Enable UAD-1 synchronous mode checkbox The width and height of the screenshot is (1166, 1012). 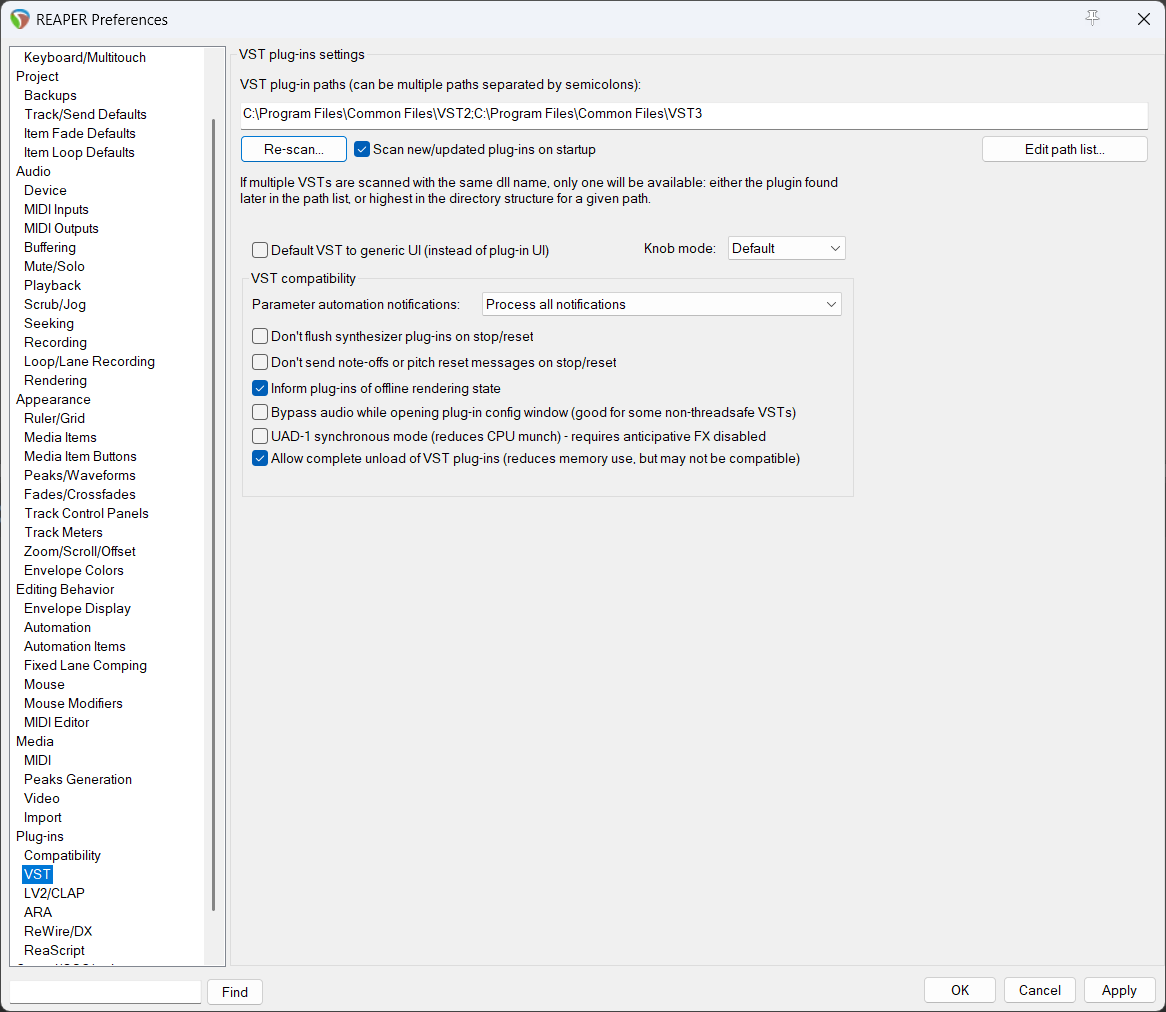tap(260, 436)
